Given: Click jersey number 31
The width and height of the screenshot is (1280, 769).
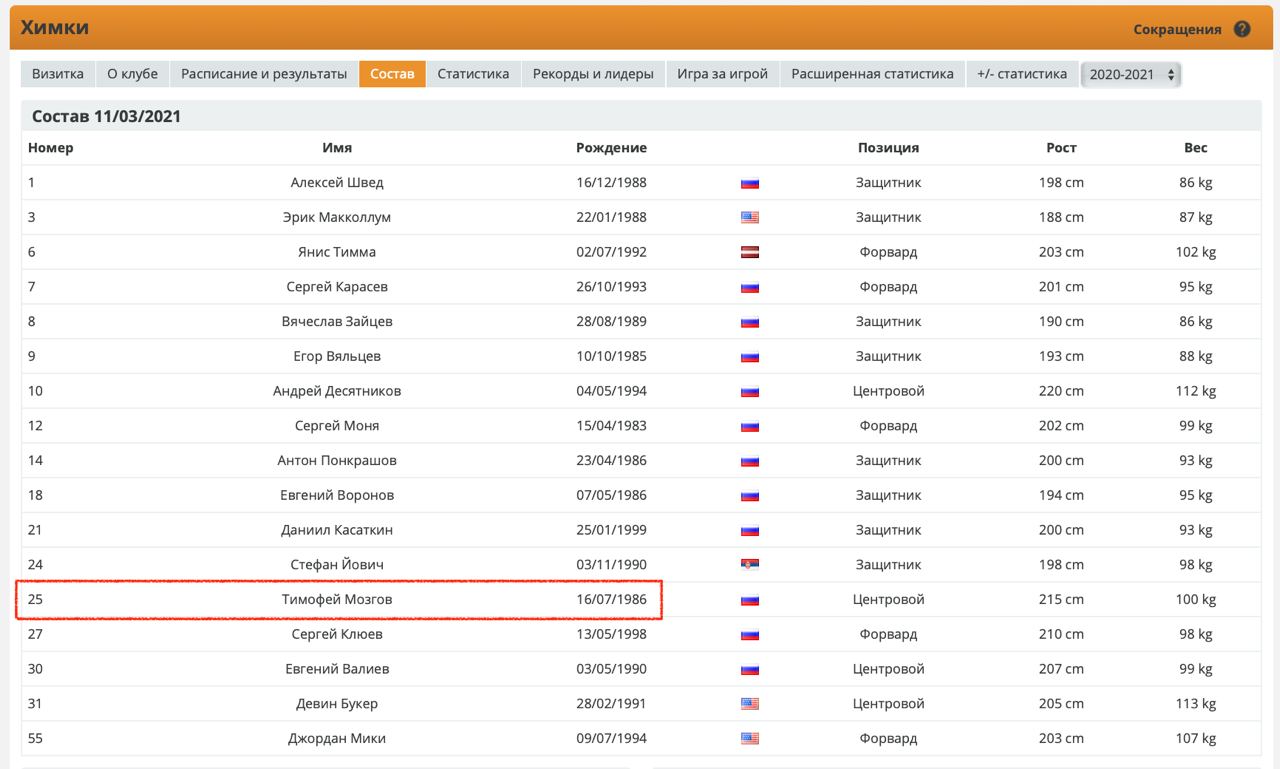Looking at the screenshot, I should [x=35, y=703].
